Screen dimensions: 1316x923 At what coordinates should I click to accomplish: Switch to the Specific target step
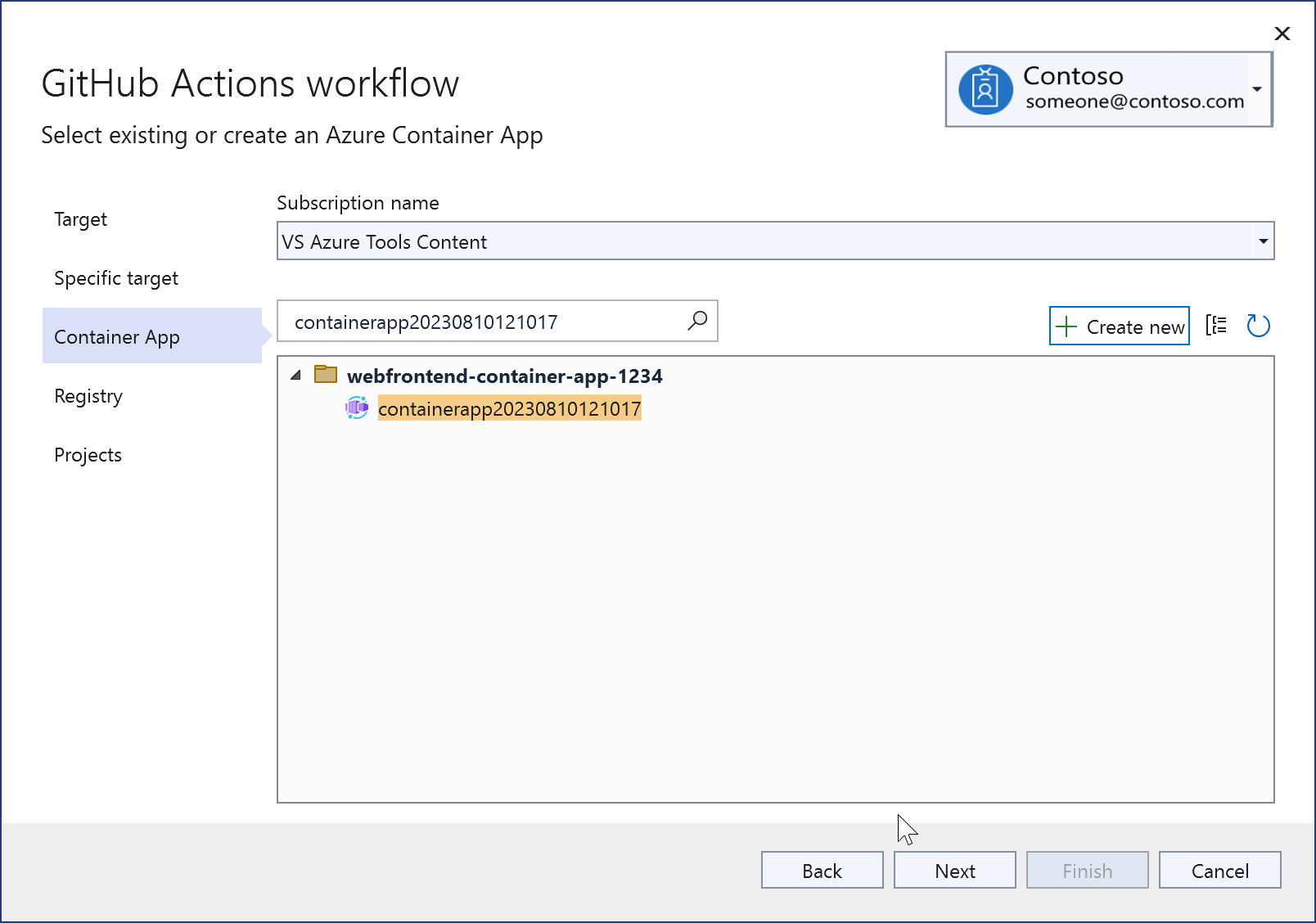point(115,278)
